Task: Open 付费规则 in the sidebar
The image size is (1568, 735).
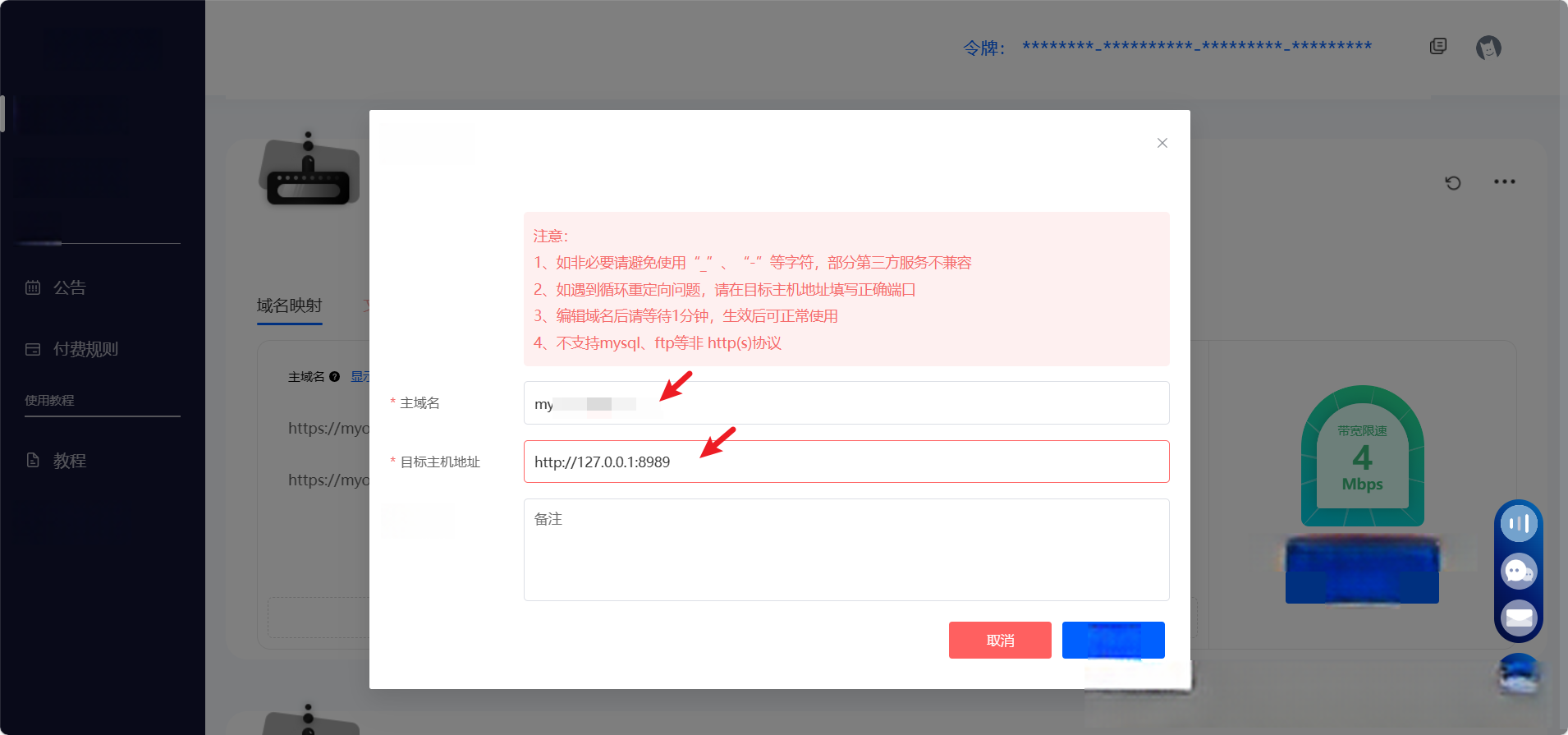Action: pyautogui.click(x=85, y=349)
